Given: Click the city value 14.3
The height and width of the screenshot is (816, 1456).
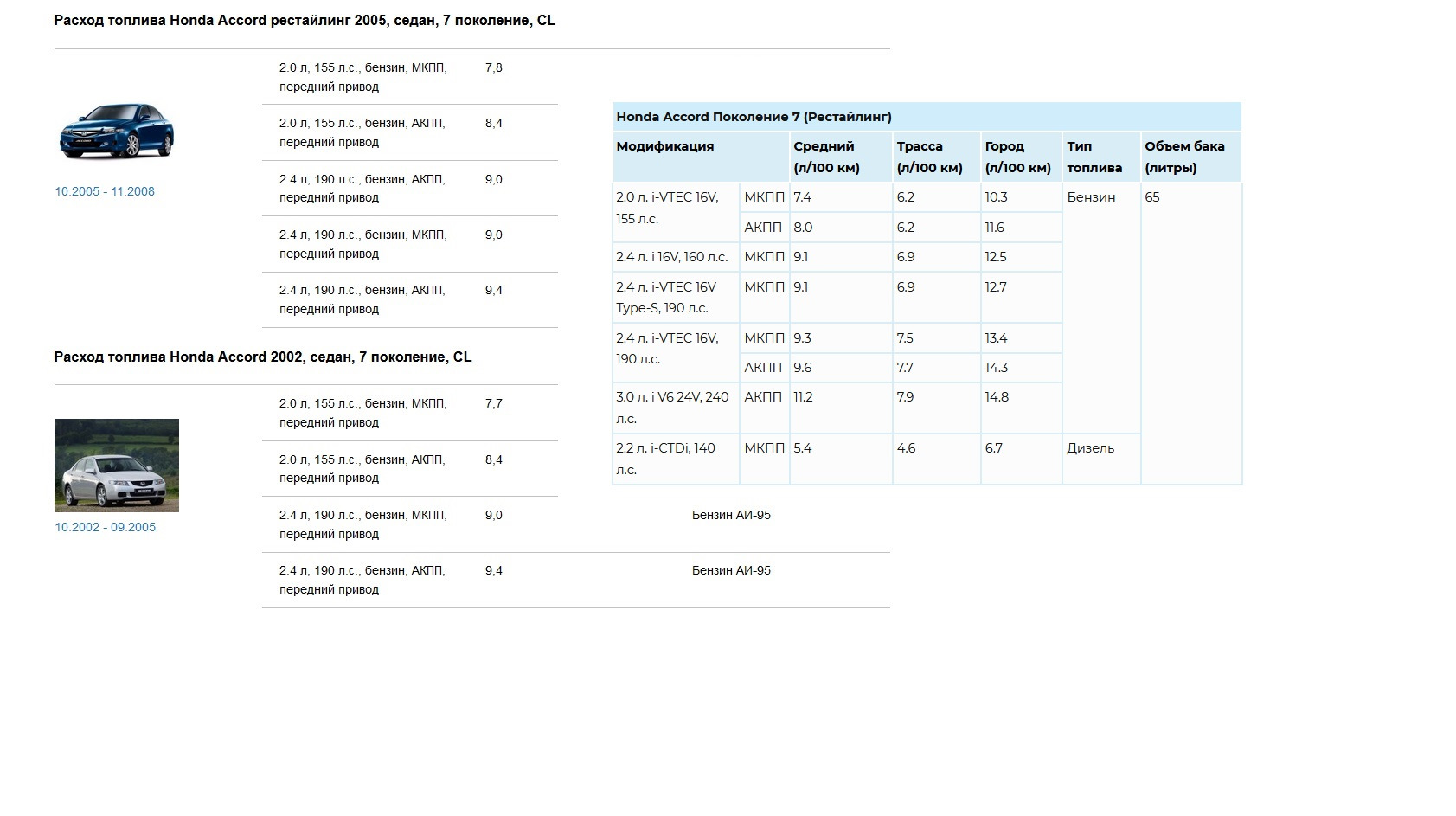Looking at the screenshot, I should [996, 368].
